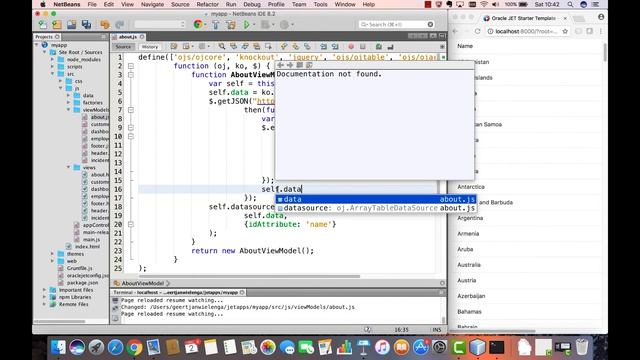Expand the node_modules folder
640x360 pixels.
52,60
